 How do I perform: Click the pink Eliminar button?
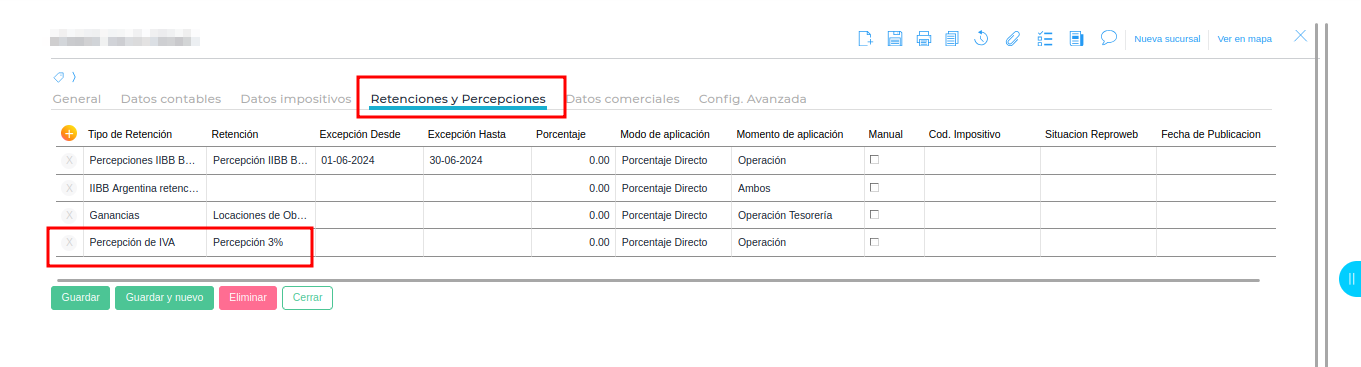248,298
